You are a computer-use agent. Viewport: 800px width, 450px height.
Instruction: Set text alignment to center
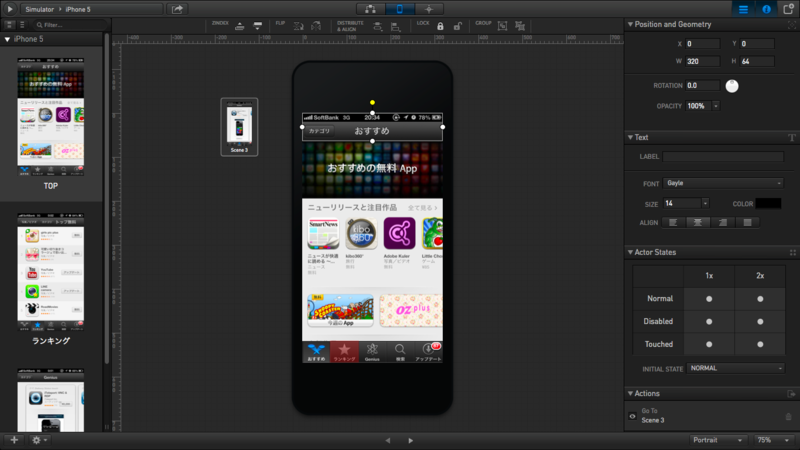pos(698,222)
